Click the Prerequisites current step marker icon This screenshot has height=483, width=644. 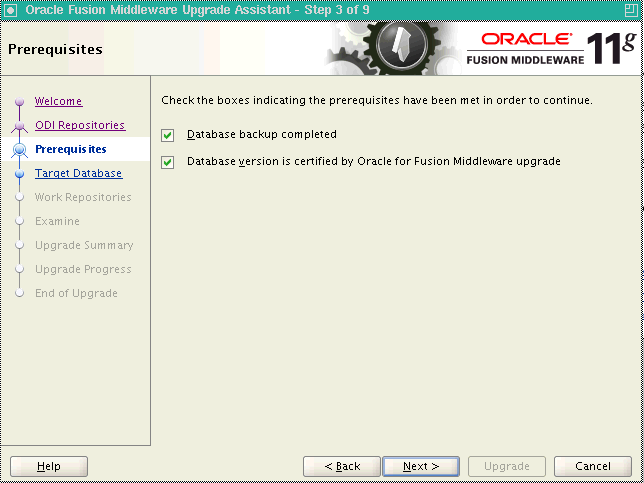pyautogui.click(x=19, y=150)
